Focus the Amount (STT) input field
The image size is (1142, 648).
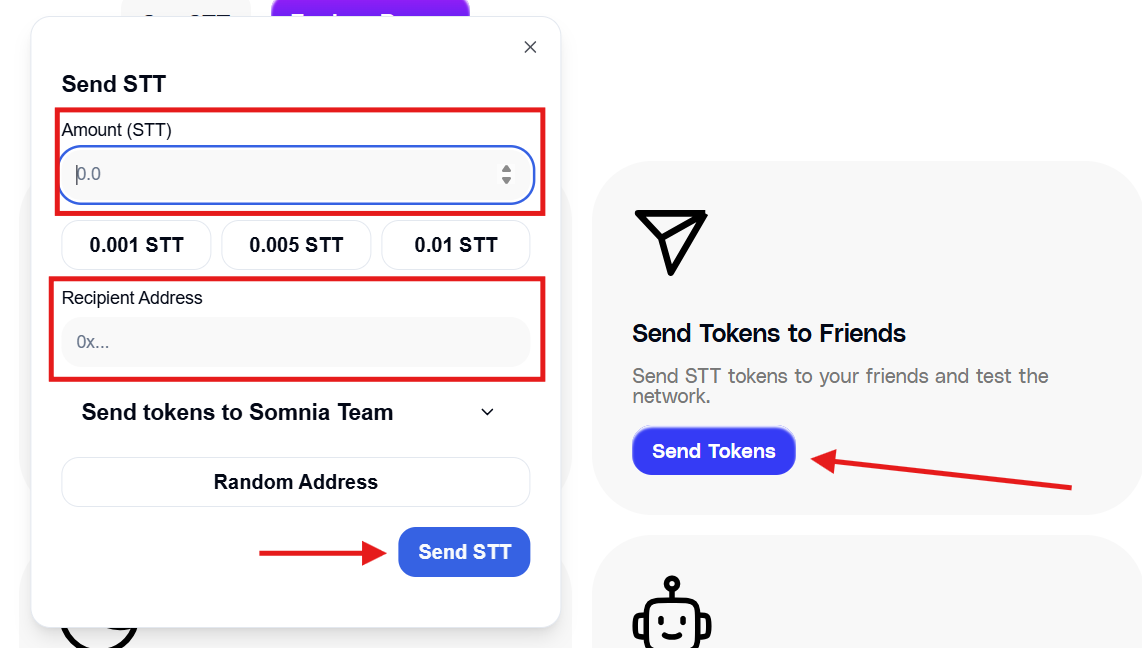(296, 175)
